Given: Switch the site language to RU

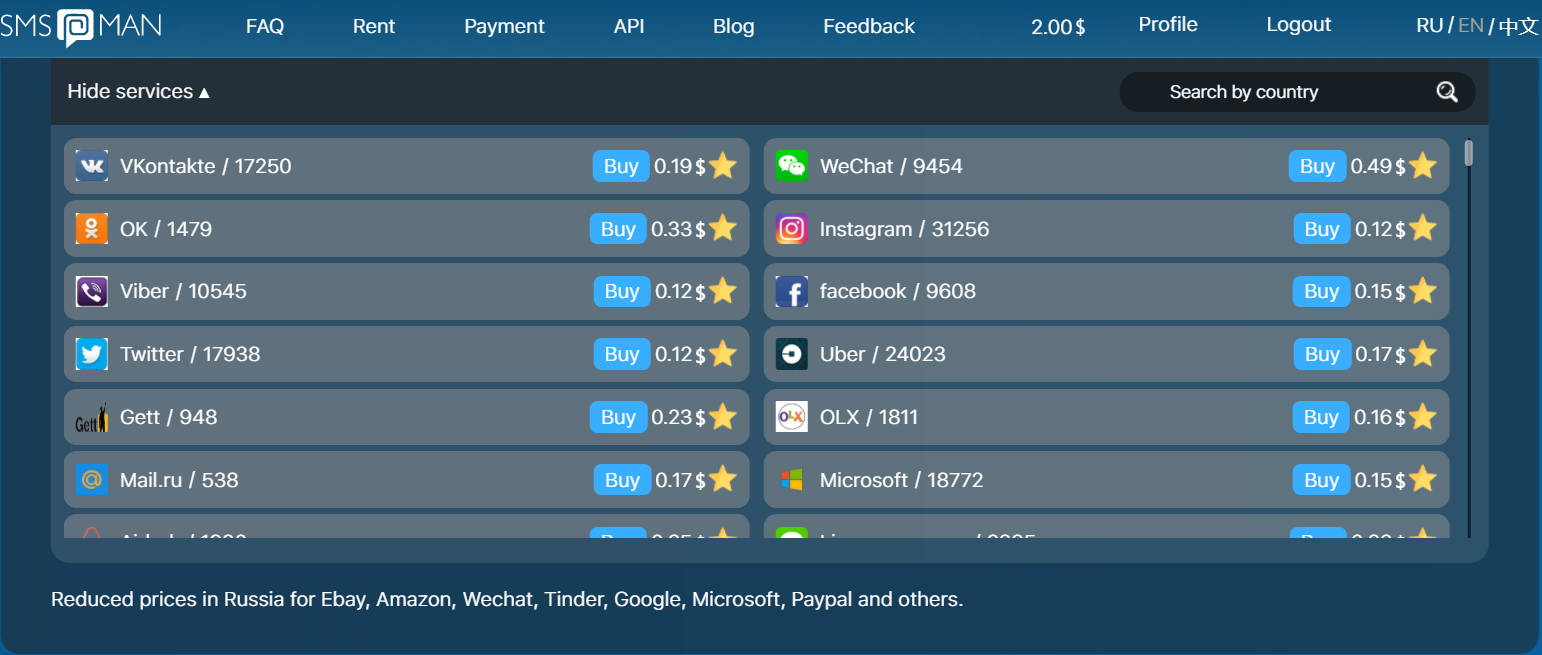Looking at the screenshot, I should point(1429,25).
